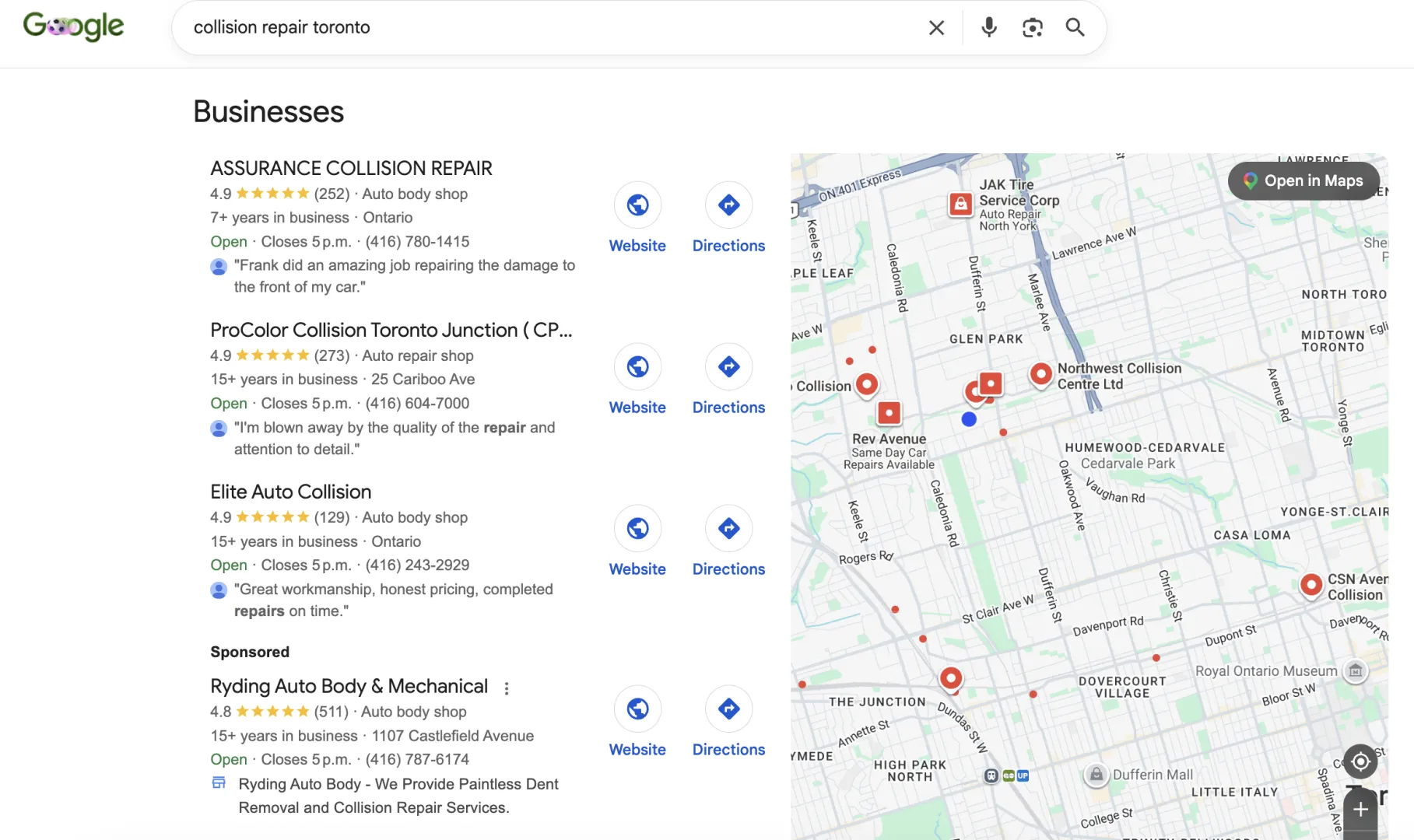Screen dimensions: 1414x840
Task: Click the Rev Avenue map marker
Action: [889, 412]
